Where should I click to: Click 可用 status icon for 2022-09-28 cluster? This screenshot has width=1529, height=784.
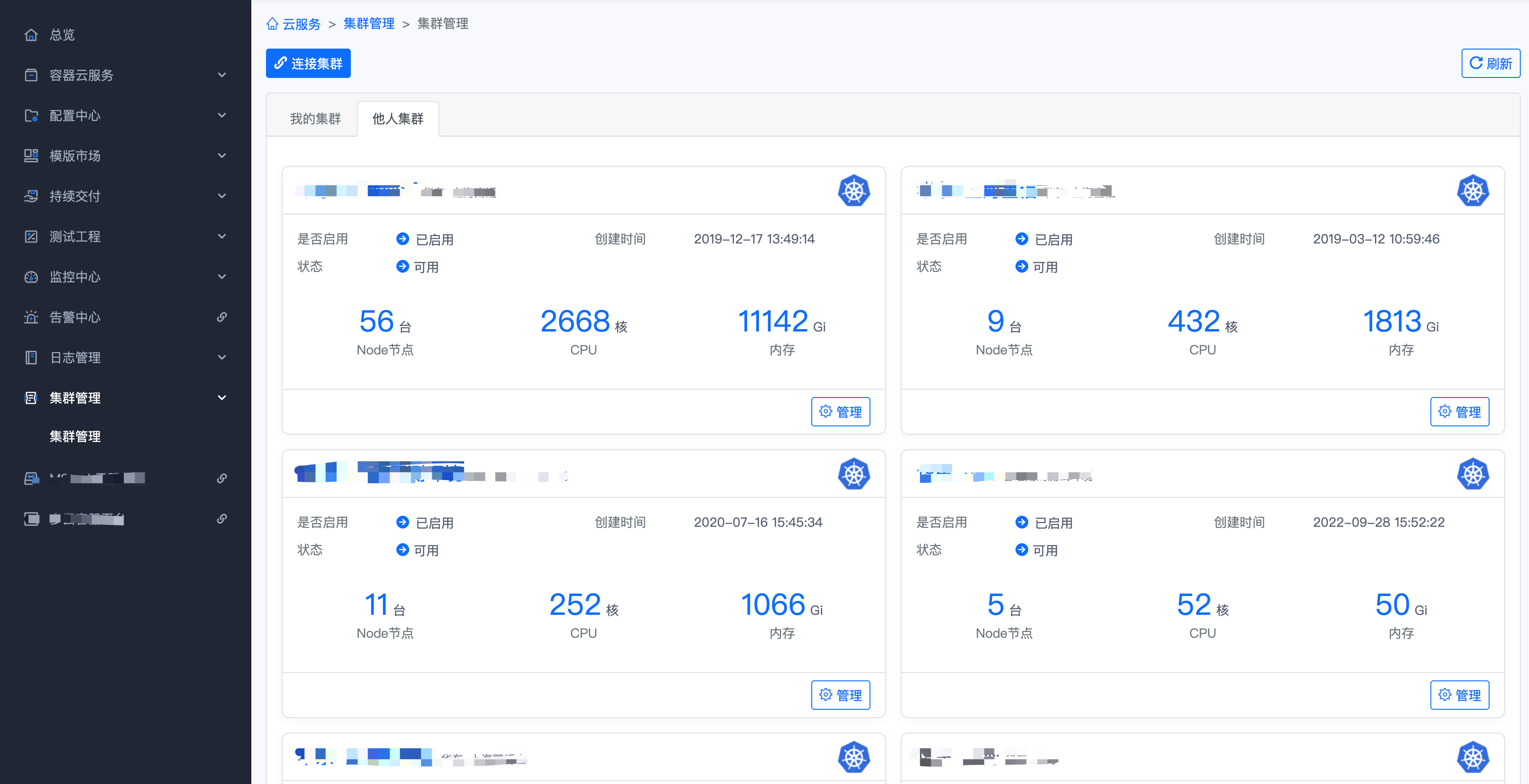1021,550
